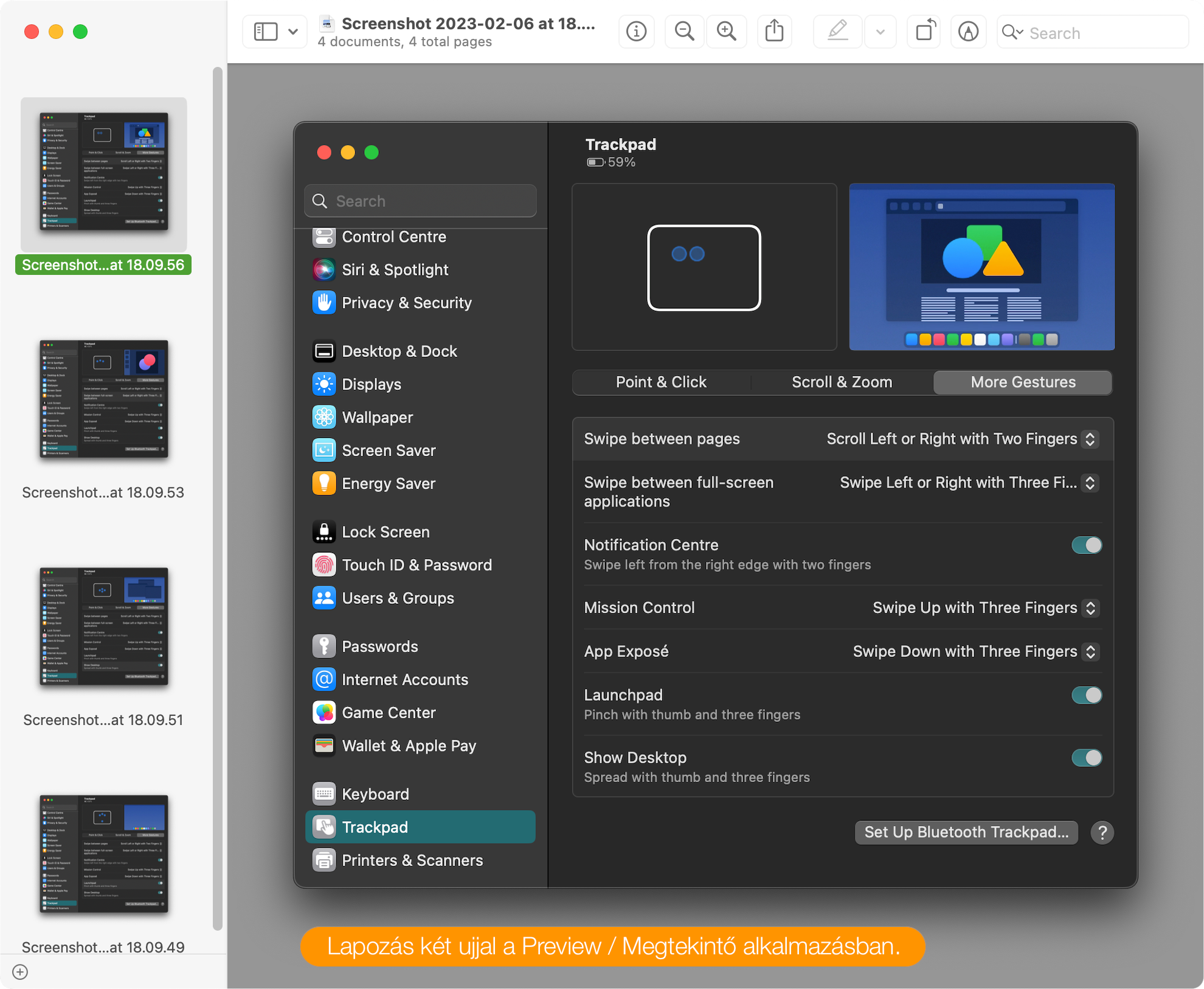Toggle the Launchpad switch
The width and height of the screenshot is (1204, 989).
coord(1087,695)
